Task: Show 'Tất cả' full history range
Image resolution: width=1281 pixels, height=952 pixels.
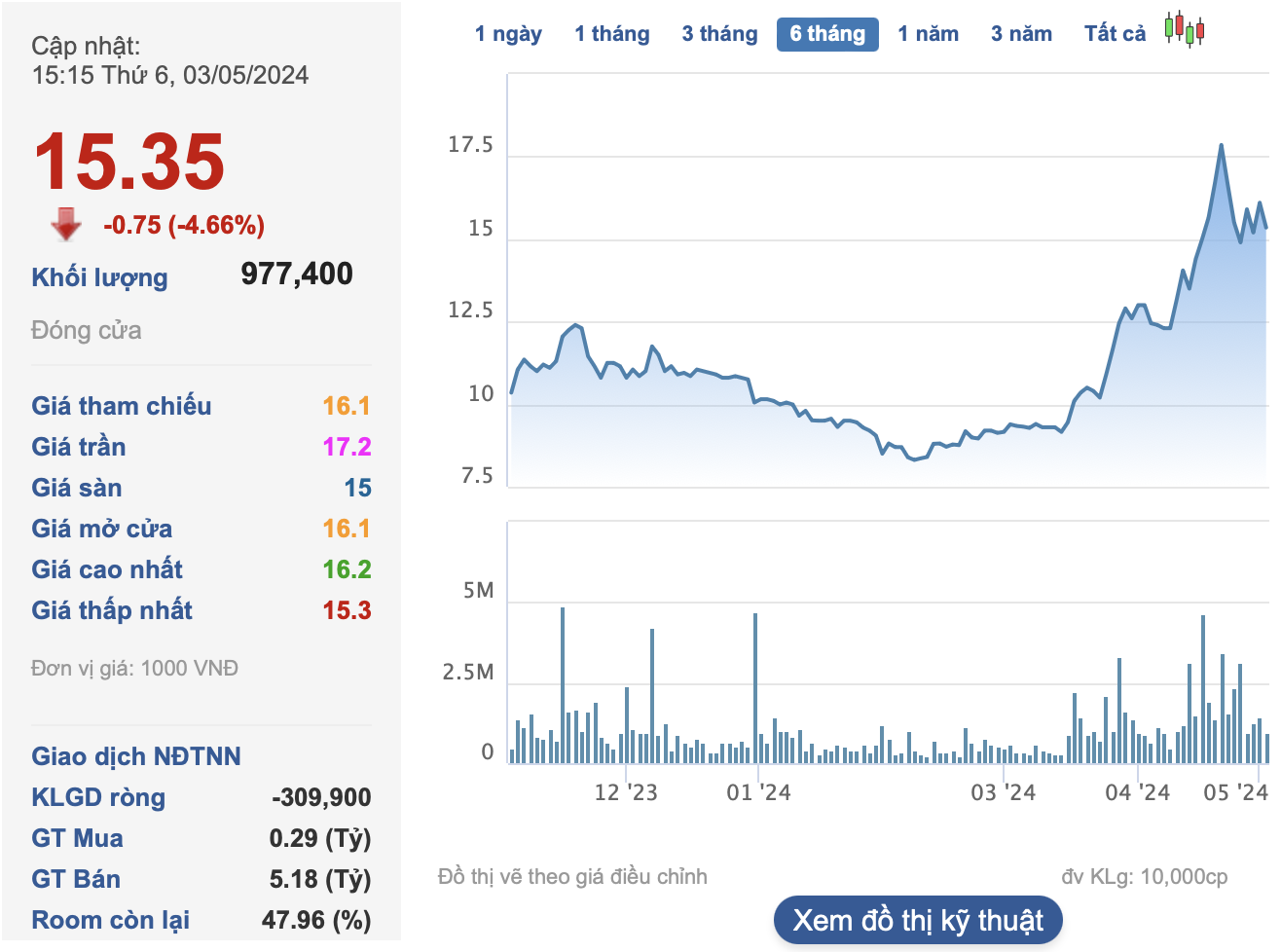Action: pyautogui.click(x=1115, y=34)
